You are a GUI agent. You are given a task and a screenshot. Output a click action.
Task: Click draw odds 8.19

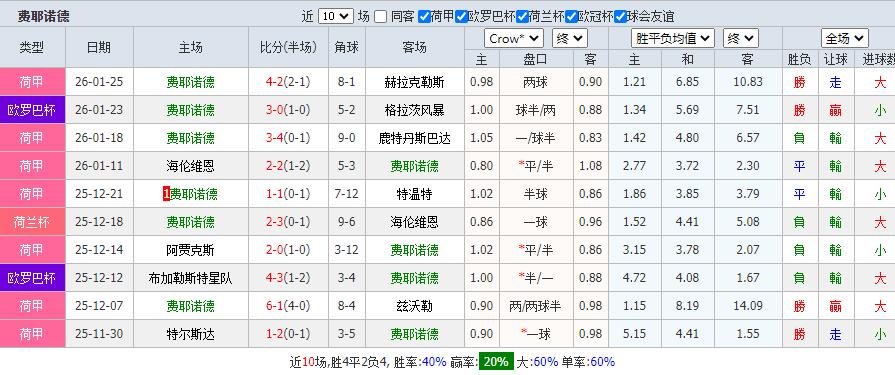687,306
